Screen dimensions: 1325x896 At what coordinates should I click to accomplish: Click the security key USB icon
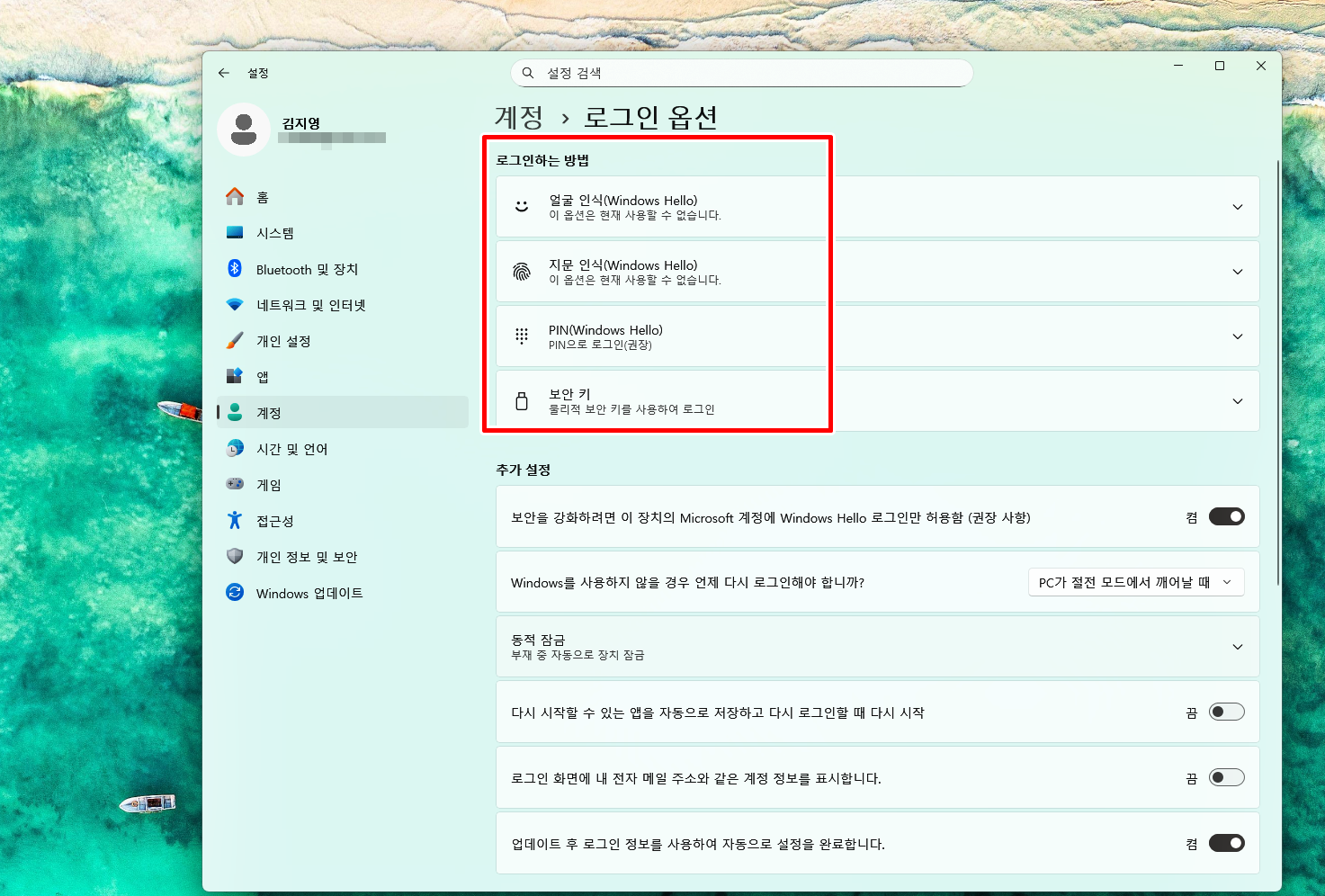[x=522, y=401]
